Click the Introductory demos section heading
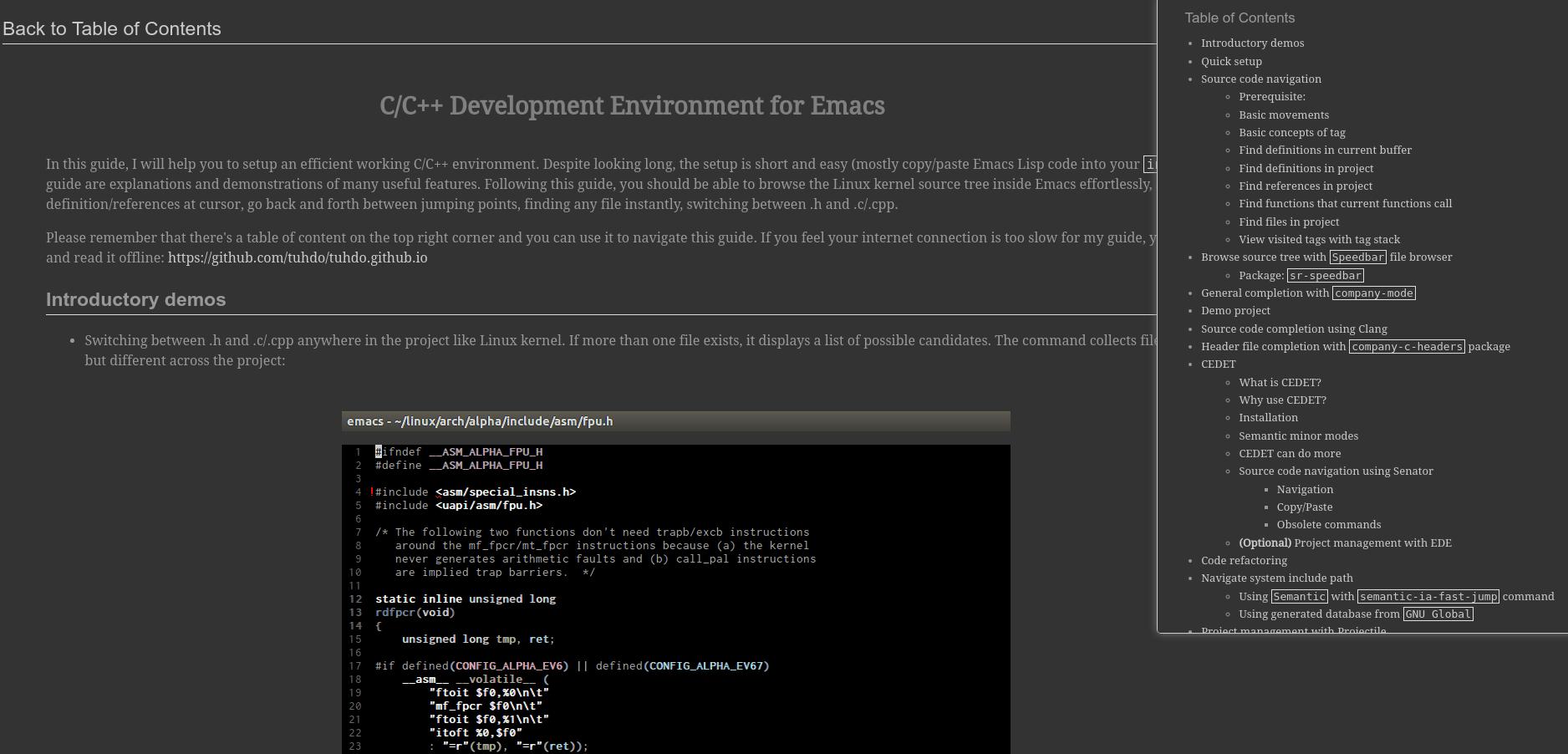 pyautogui.click(x=135, y=299)
